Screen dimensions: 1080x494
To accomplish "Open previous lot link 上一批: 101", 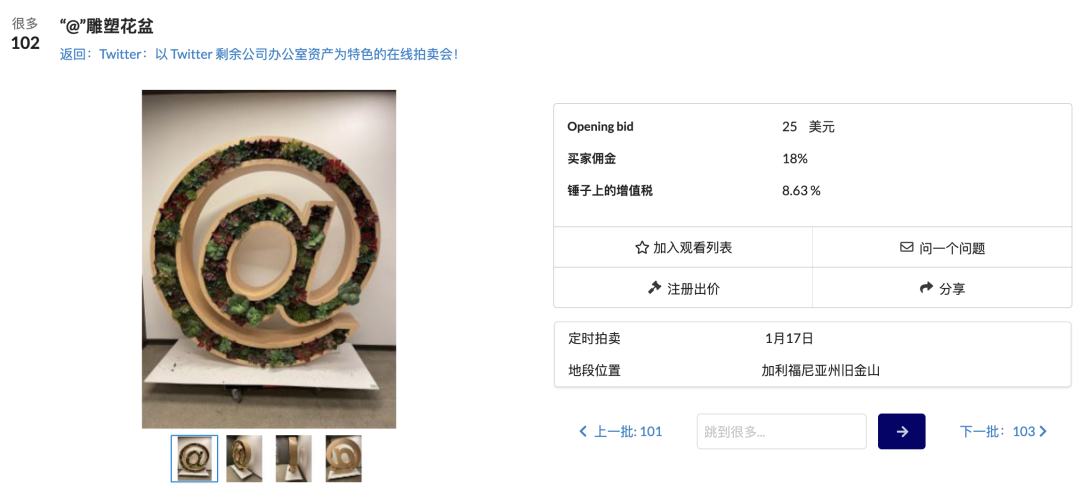I will [621, 431].
